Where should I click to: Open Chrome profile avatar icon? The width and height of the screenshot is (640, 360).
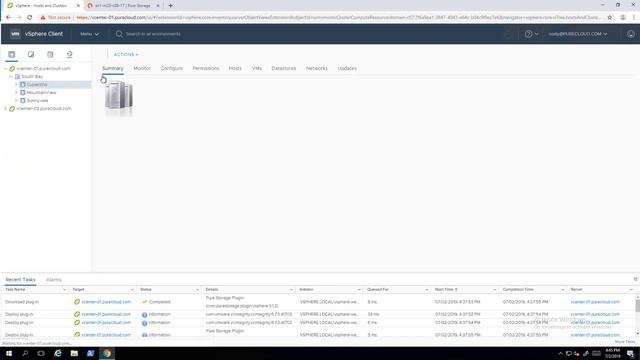pyautogui.click(x=623, y=18)
